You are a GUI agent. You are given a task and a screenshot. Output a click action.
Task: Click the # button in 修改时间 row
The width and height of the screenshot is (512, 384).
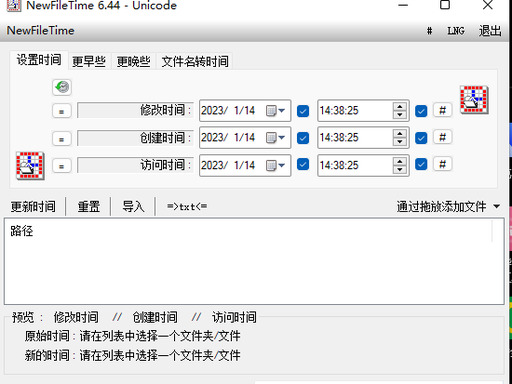442,110
